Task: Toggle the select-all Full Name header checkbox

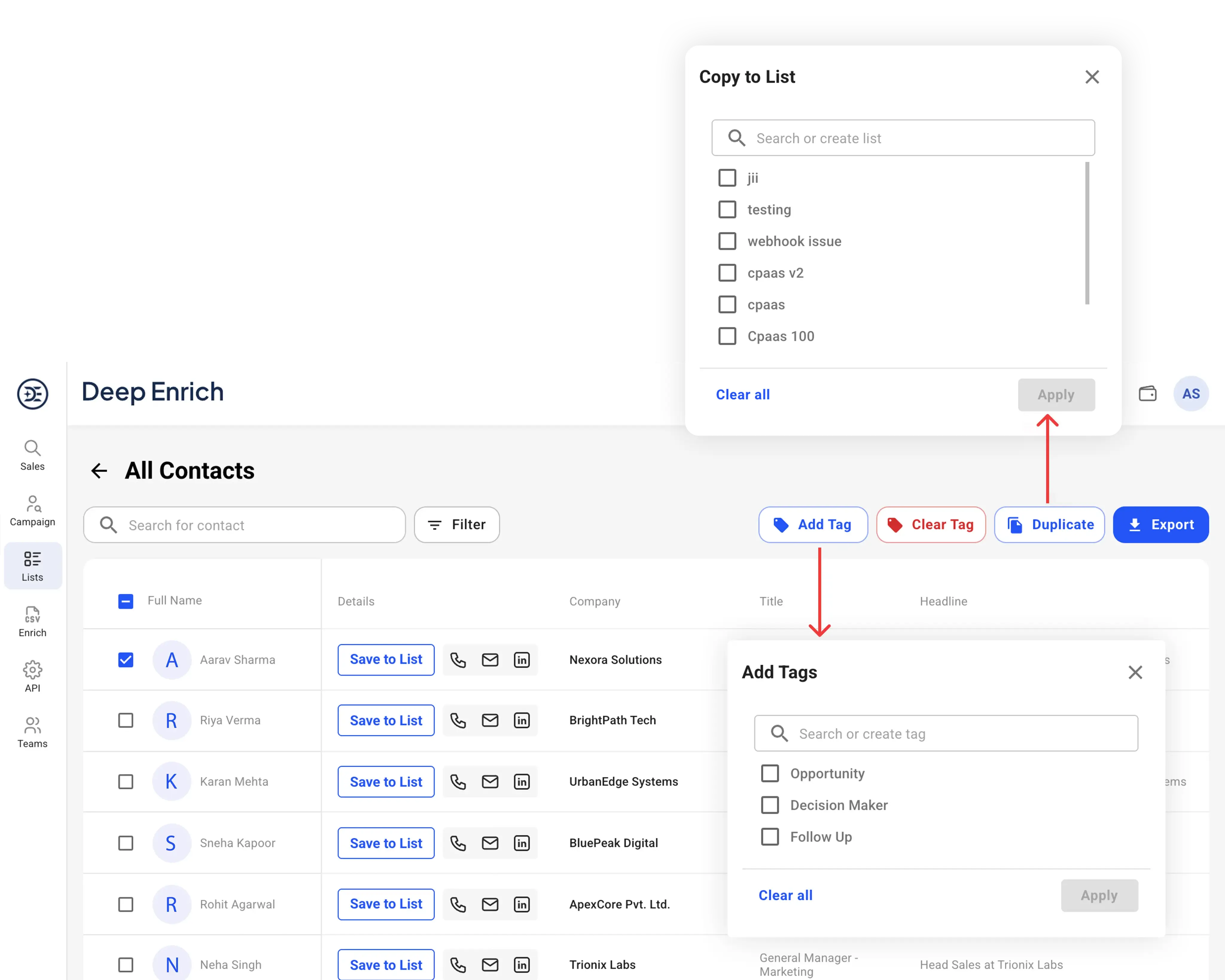Action: pos(126,601)
